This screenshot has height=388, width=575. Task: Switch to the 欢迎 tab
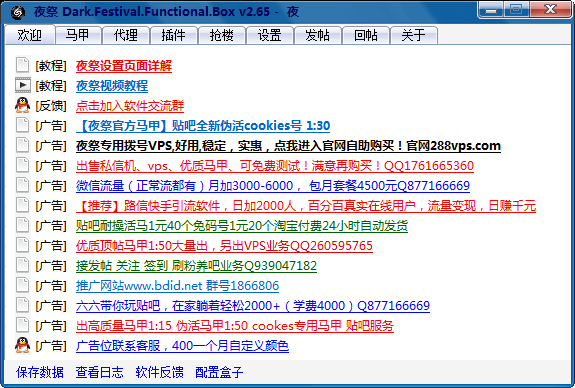(x=30, y=35)
